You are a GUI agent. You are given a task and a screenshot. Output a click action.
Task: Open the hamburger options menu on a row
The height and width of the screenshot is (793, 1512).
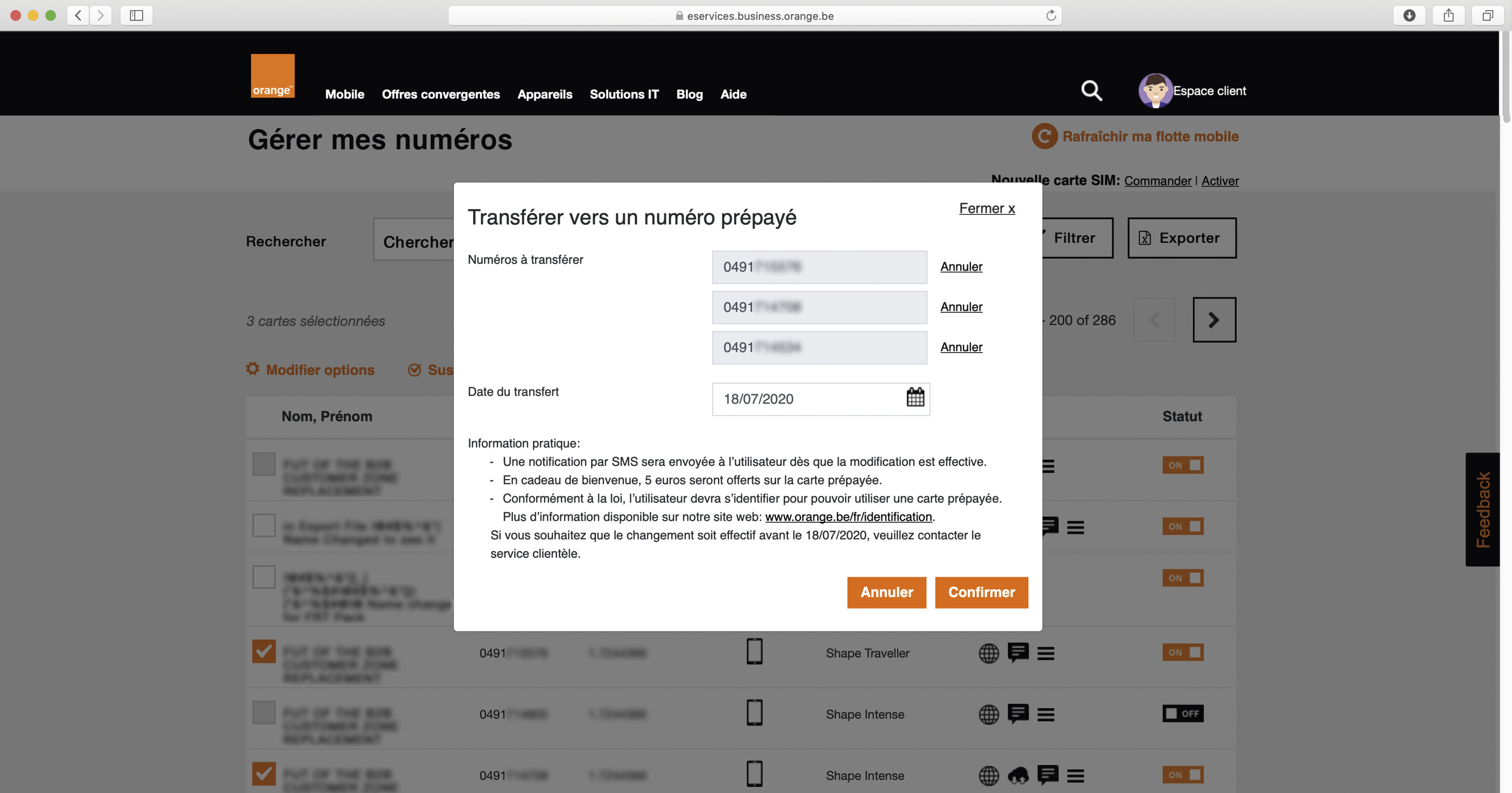click(1047, 653)
